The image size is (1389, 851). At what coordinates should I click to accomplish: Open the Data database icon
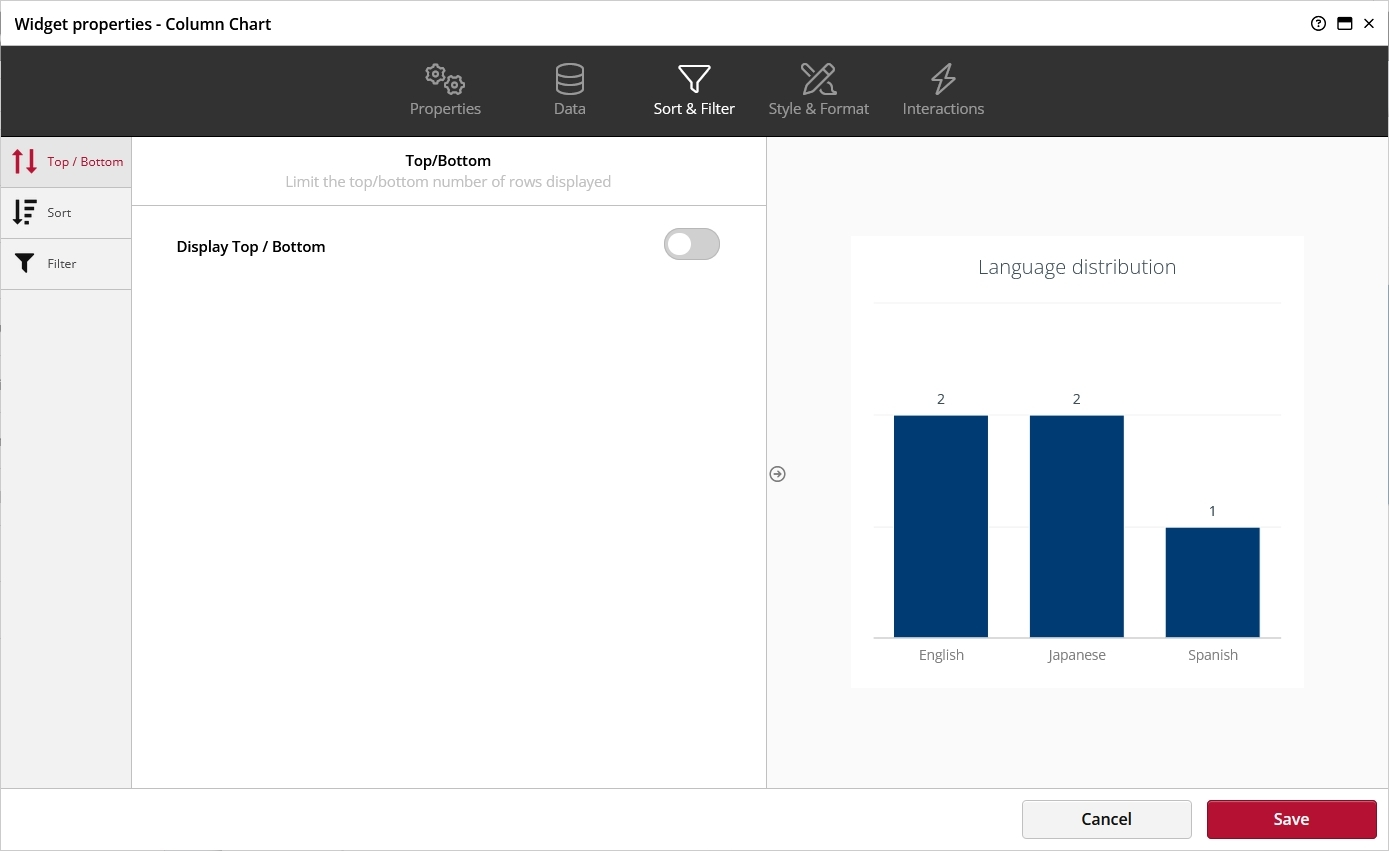[x=570, y=79]
